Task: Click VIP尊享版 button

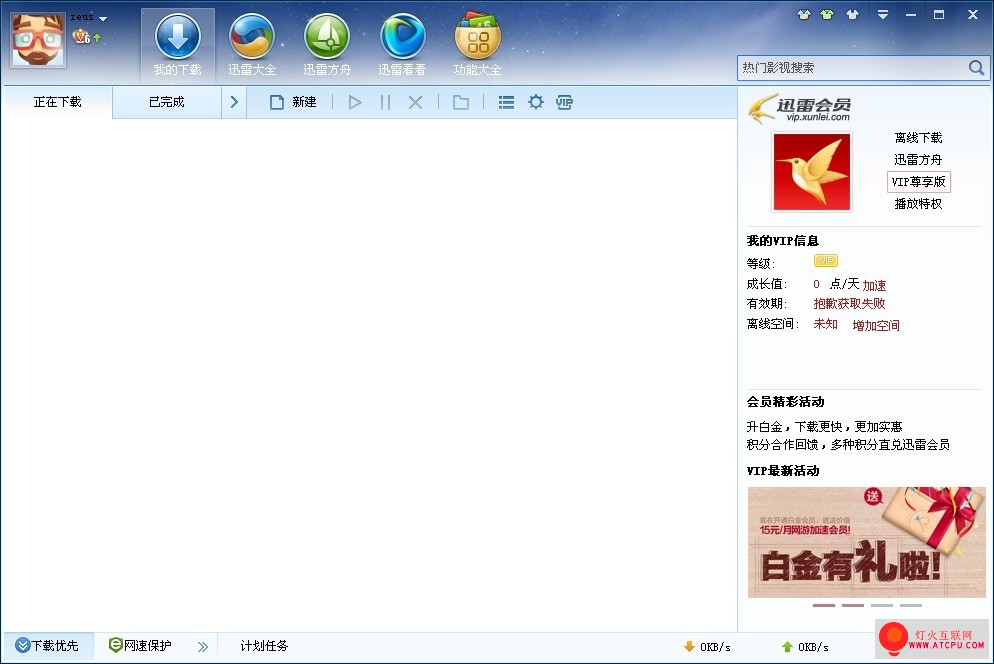Action: (919, 182)
